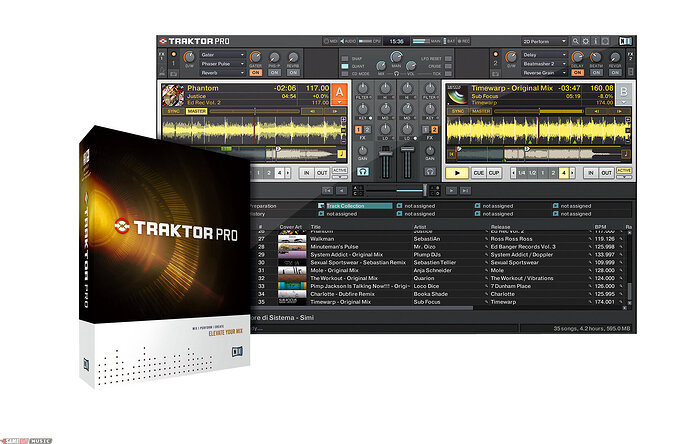This screenshot has height=444, width=690.
Task: Click Deck B skip-to-start icon on stripe
Action: [451, 154]
